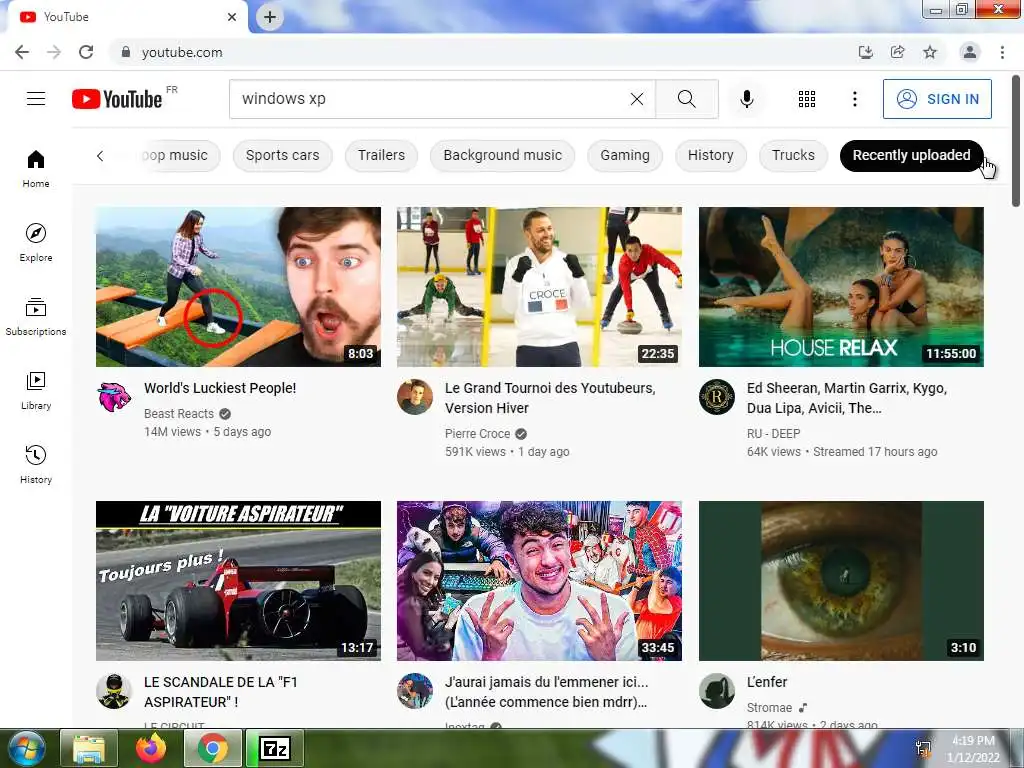Open the Beast Reacts channel avatar
This screenshot has height=768, width=1024.
point(114,397)
